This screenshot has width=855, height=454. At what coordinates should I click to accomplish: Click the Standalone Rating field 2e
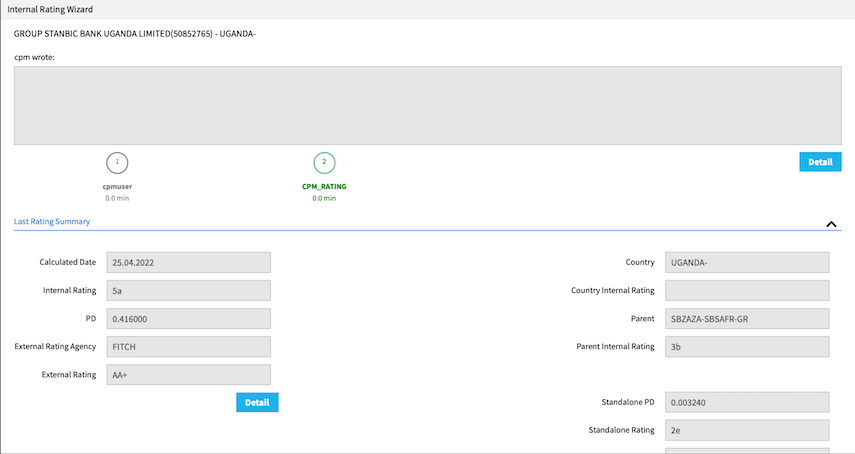coord(747,430)
